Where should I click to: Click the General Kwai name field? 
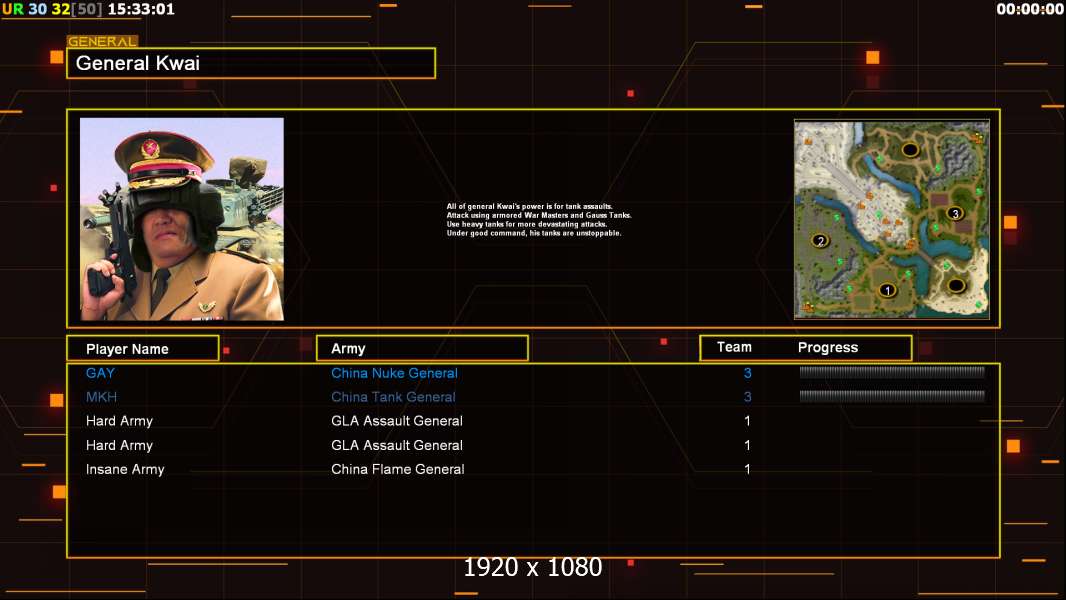[x=251, y=63]
